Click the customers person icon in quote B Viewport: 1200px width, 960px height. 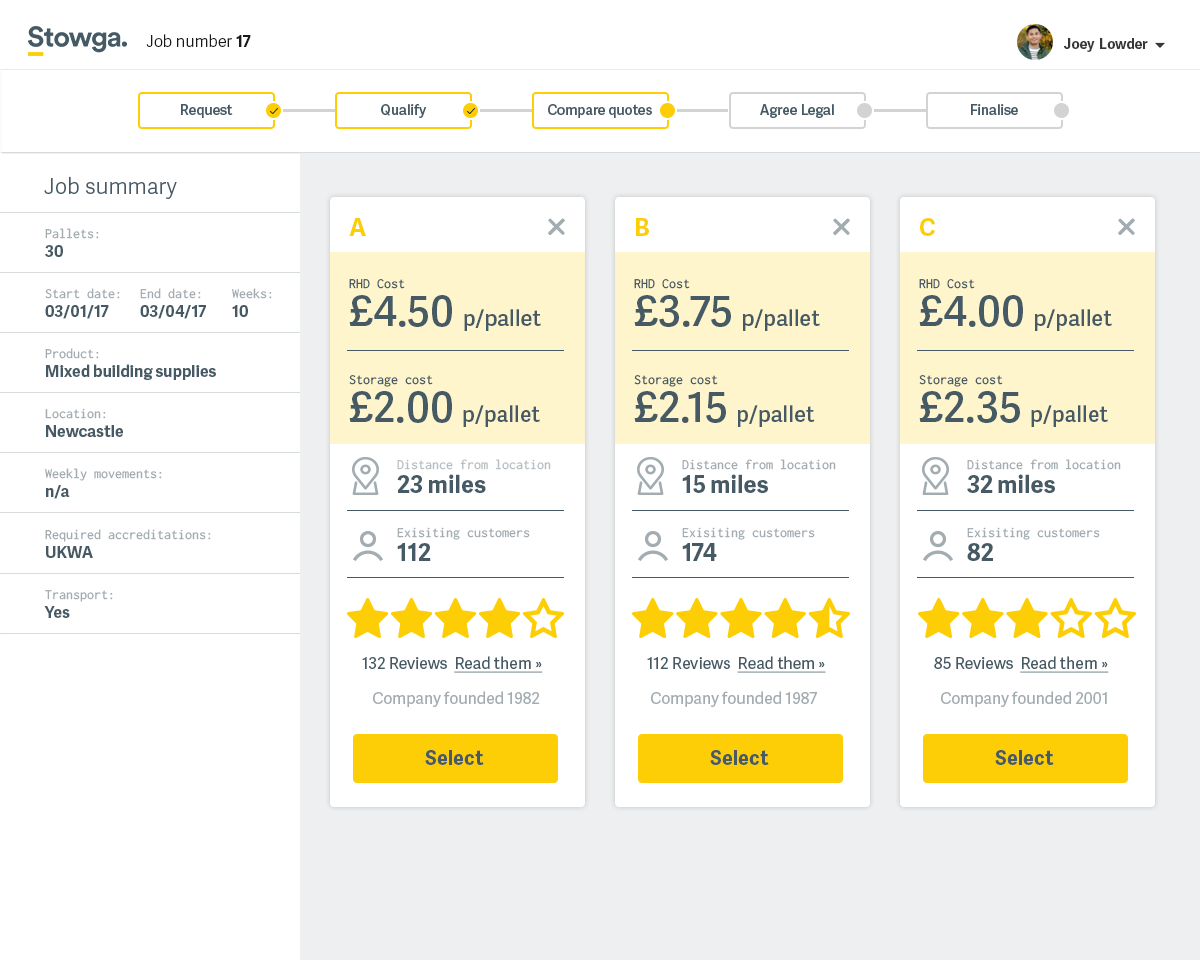[653, 545]
